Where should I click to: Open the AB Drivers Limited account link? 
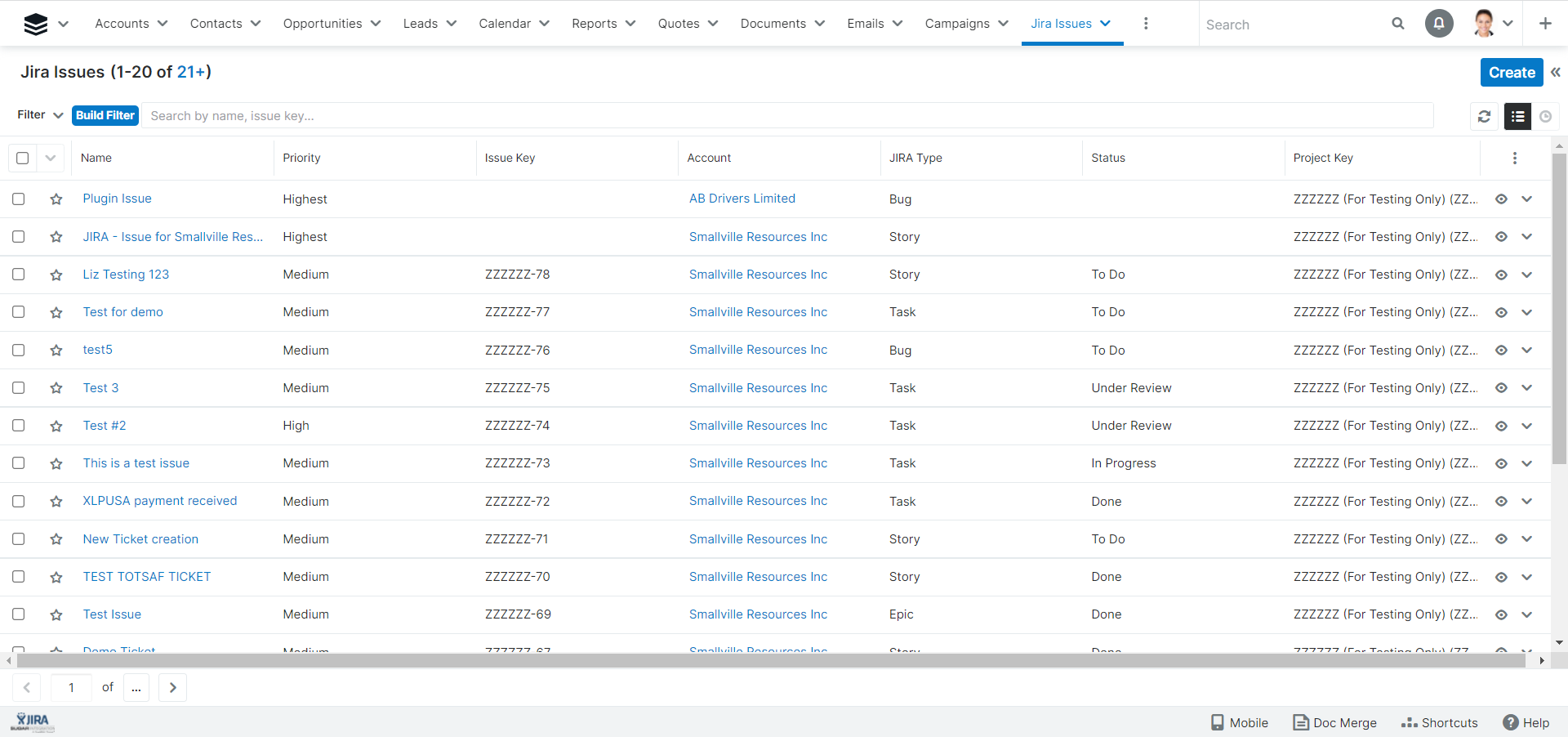click(742, 199)
